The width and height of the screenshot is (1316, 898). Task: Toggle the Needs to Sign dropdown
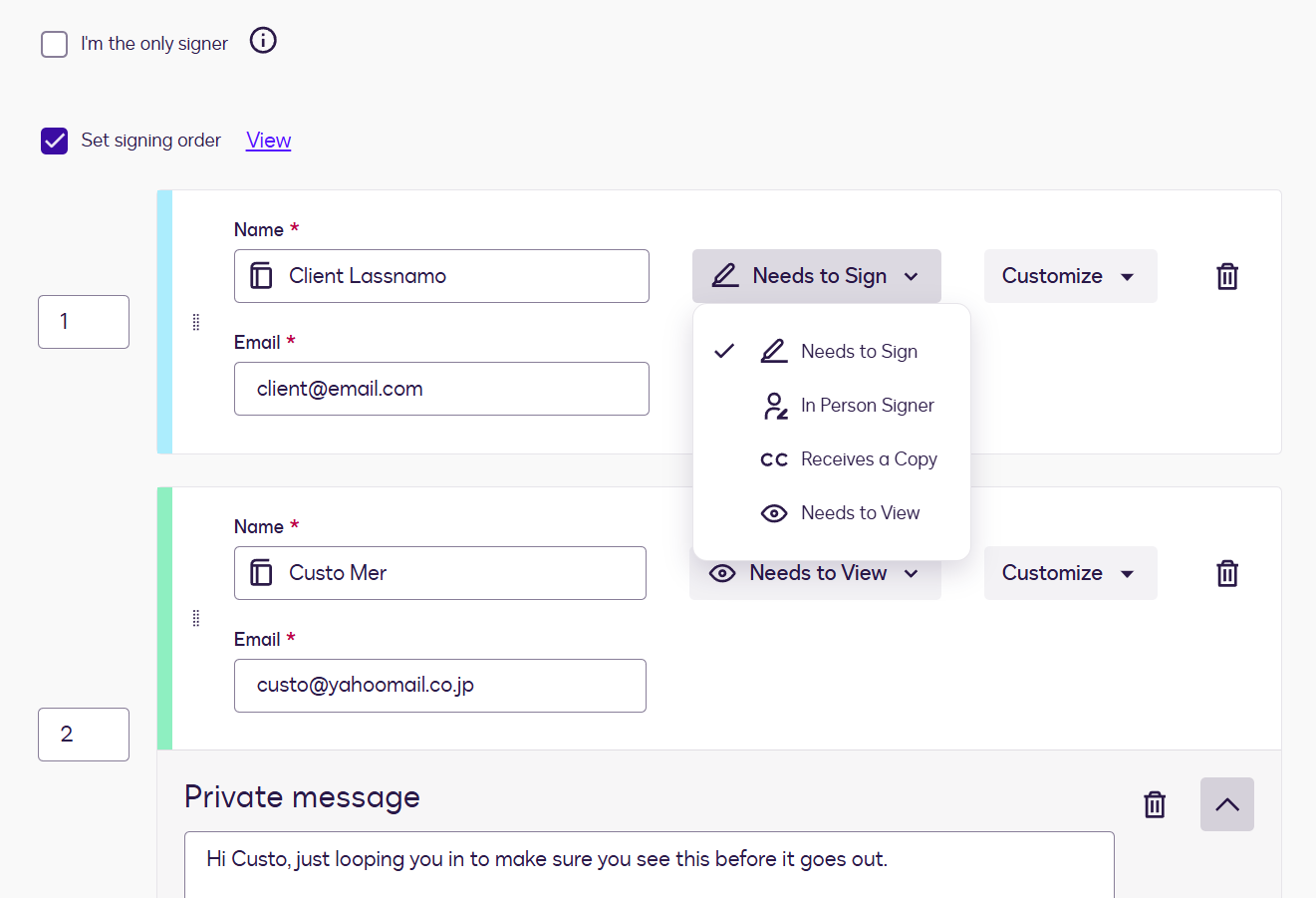click(x=817, y=276)
